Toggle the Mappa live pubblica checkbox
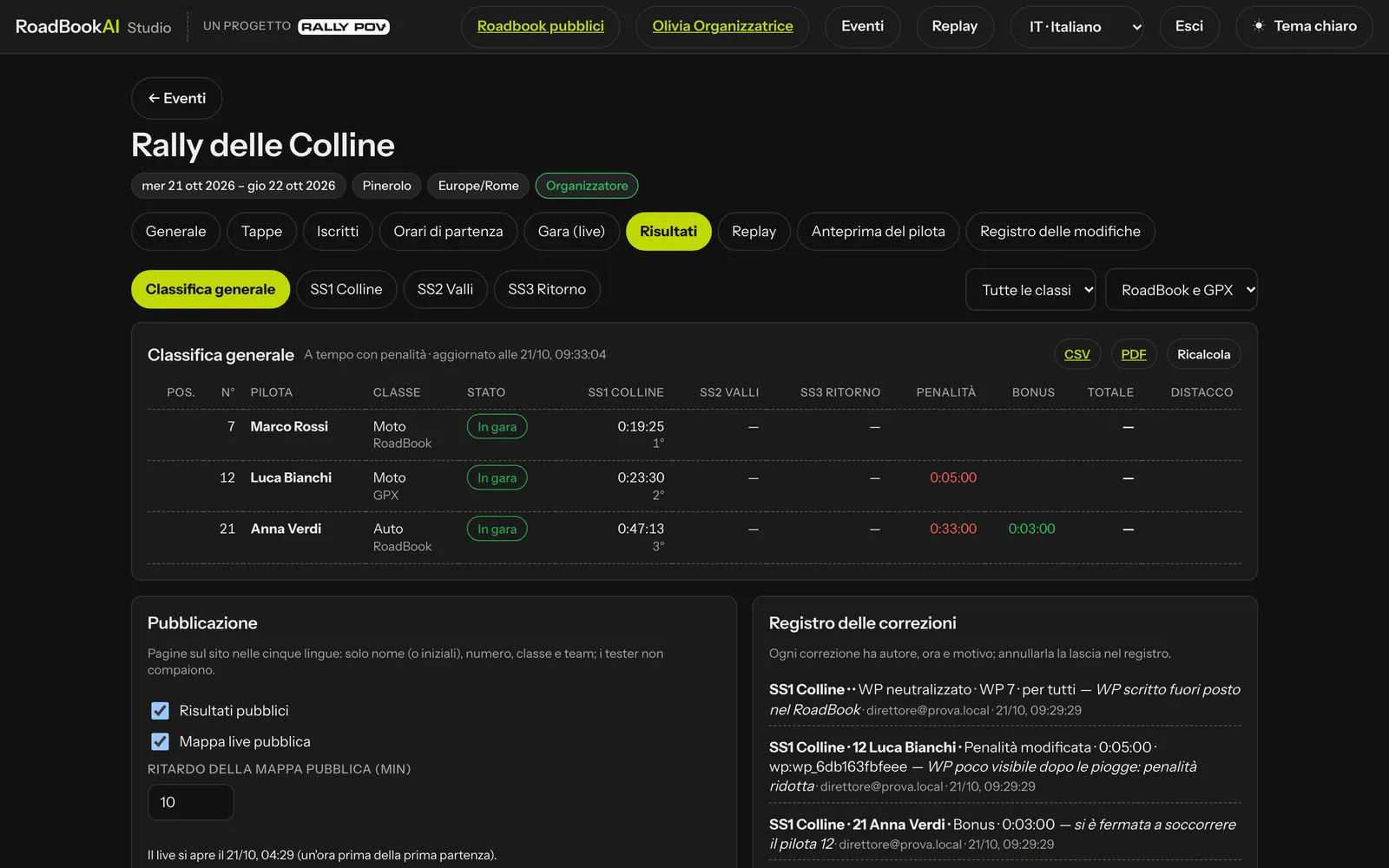 tap(161, 741)
